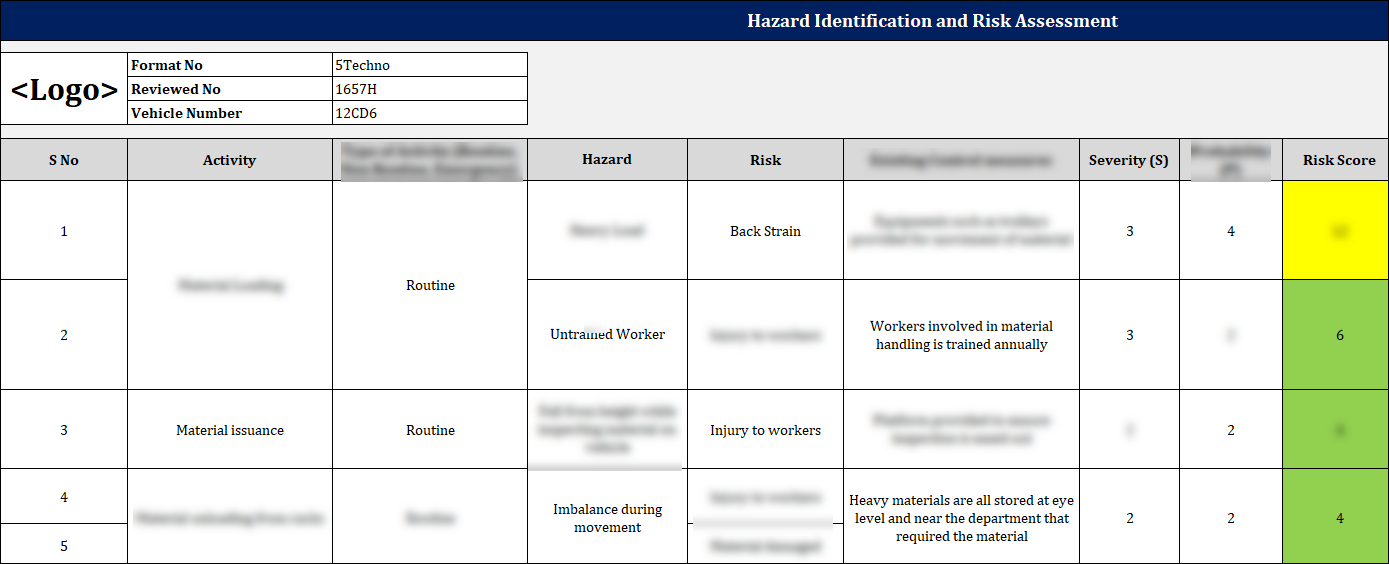Select the 12CD6 vehicle number cell
The height and width of the screenshot is (564, 1389).
(x=429, y=113)
